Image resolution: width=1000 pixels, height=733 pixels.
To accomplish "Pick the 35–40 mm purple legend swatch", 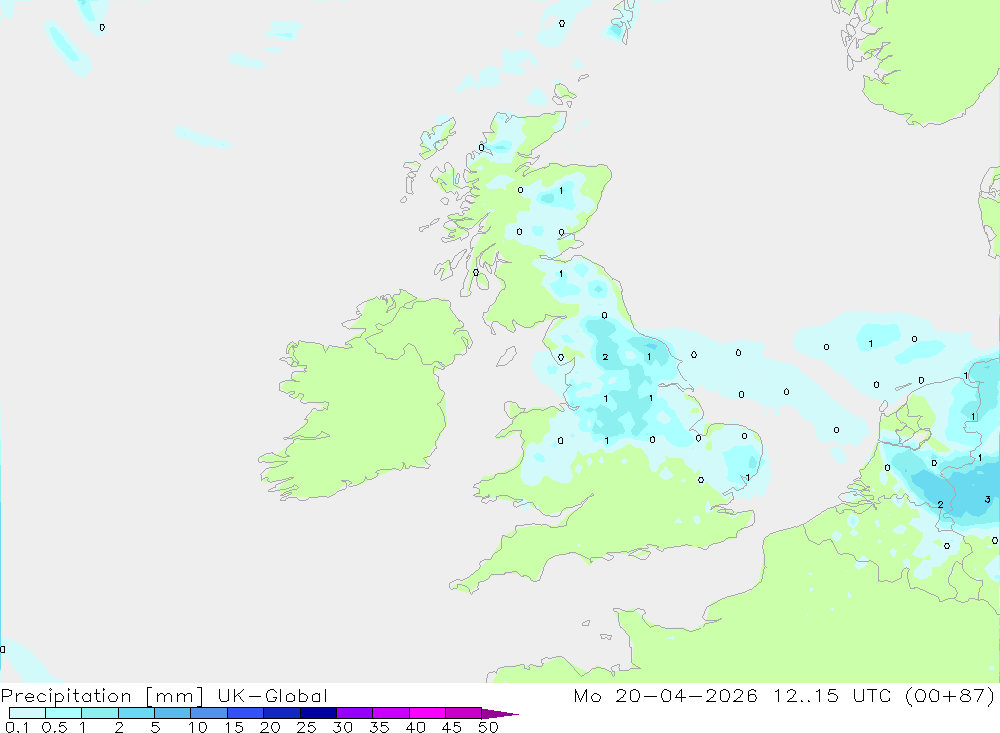I will click(391, 713).
